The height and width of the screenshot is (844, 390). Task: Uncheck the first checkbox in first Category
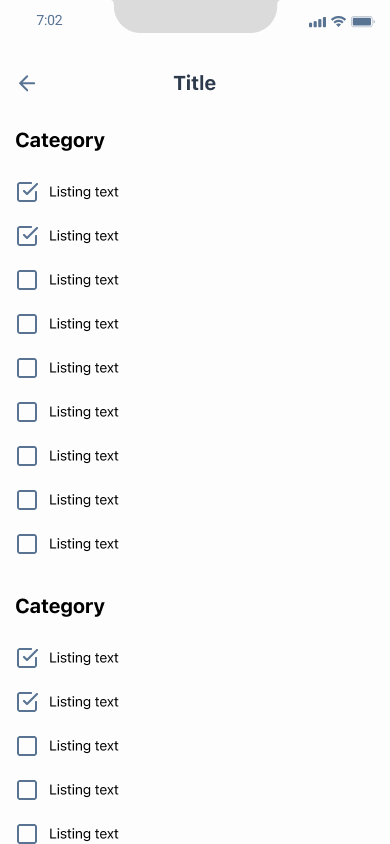point(27,192)
